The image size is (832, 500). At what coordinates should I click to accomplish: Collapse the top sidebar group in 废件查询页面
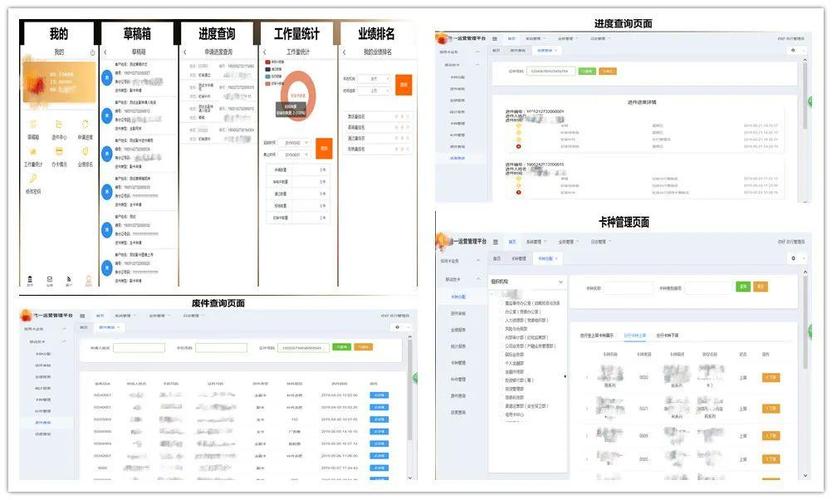[65, 329]
